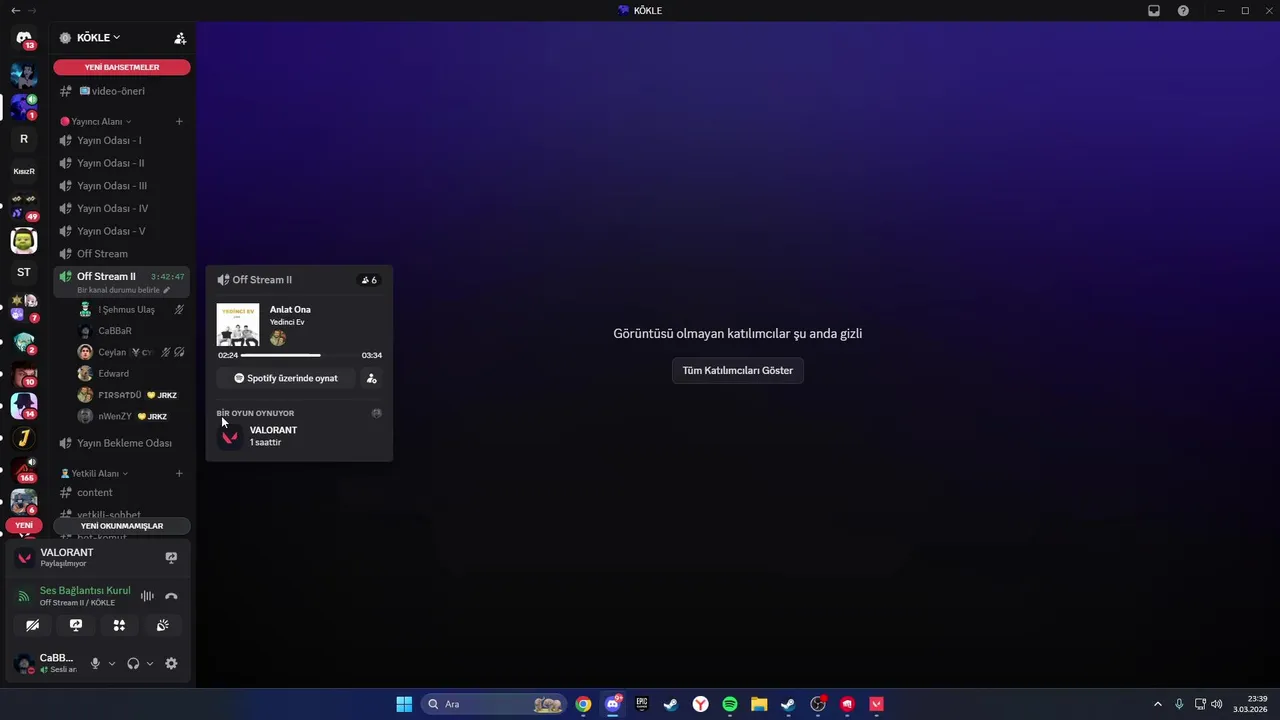The height and width of the screenshot is (720, 1280).
Task: Open the video-öneri text channel
Action: pyautogui.click(x=121, y=91)
